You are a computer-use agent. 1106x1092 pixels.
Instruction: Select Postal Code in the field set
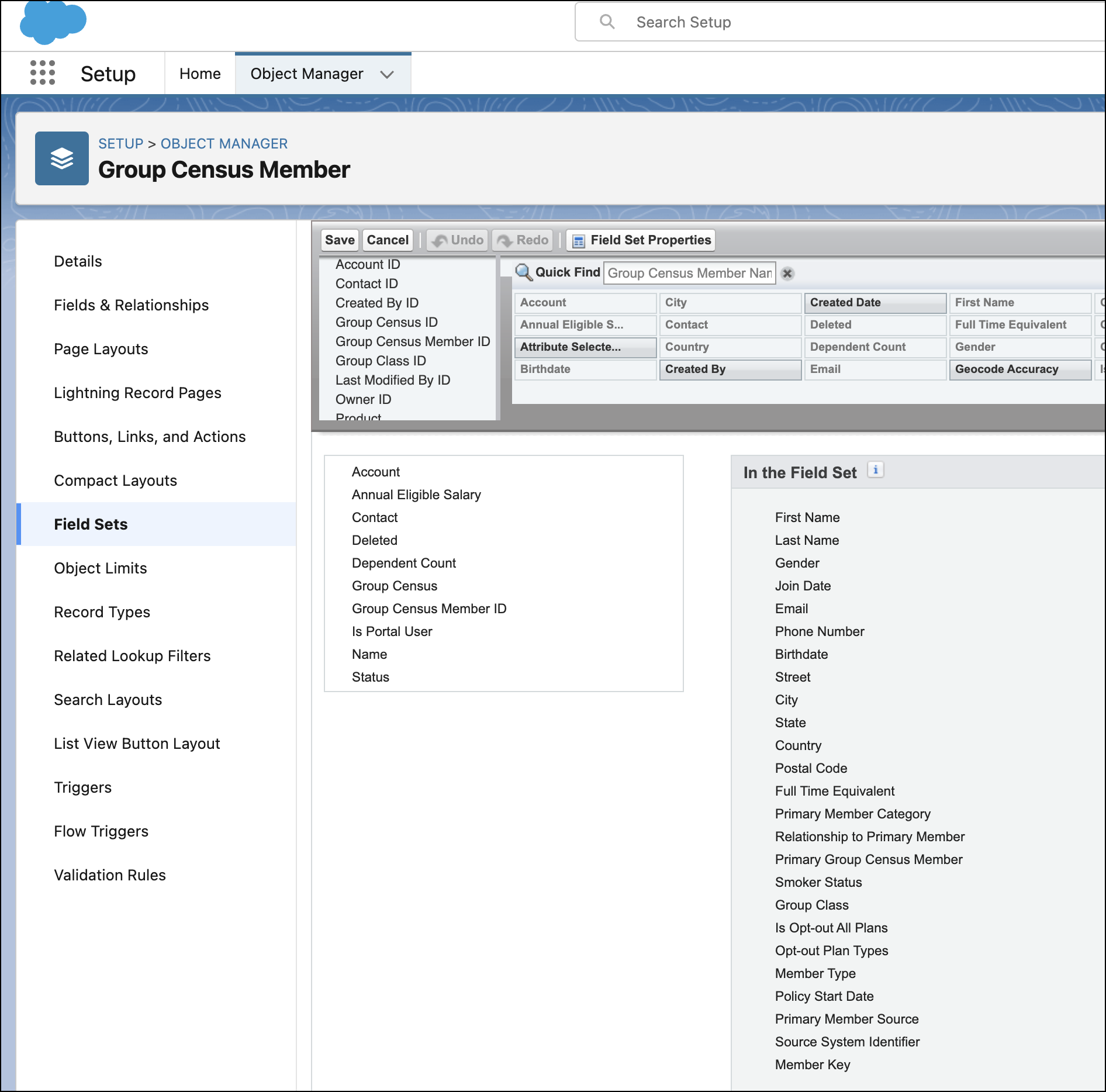(811, 768)
